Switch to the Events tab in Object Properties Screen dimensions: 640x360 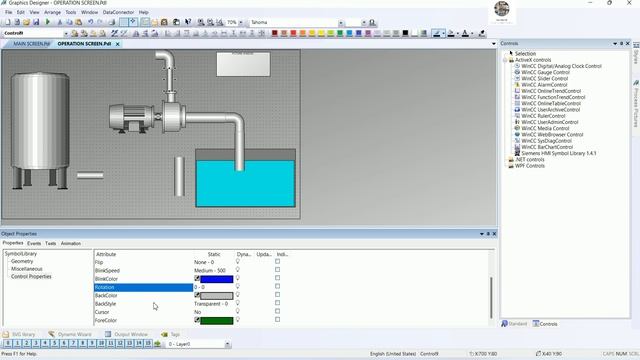[x=34, y=243]
